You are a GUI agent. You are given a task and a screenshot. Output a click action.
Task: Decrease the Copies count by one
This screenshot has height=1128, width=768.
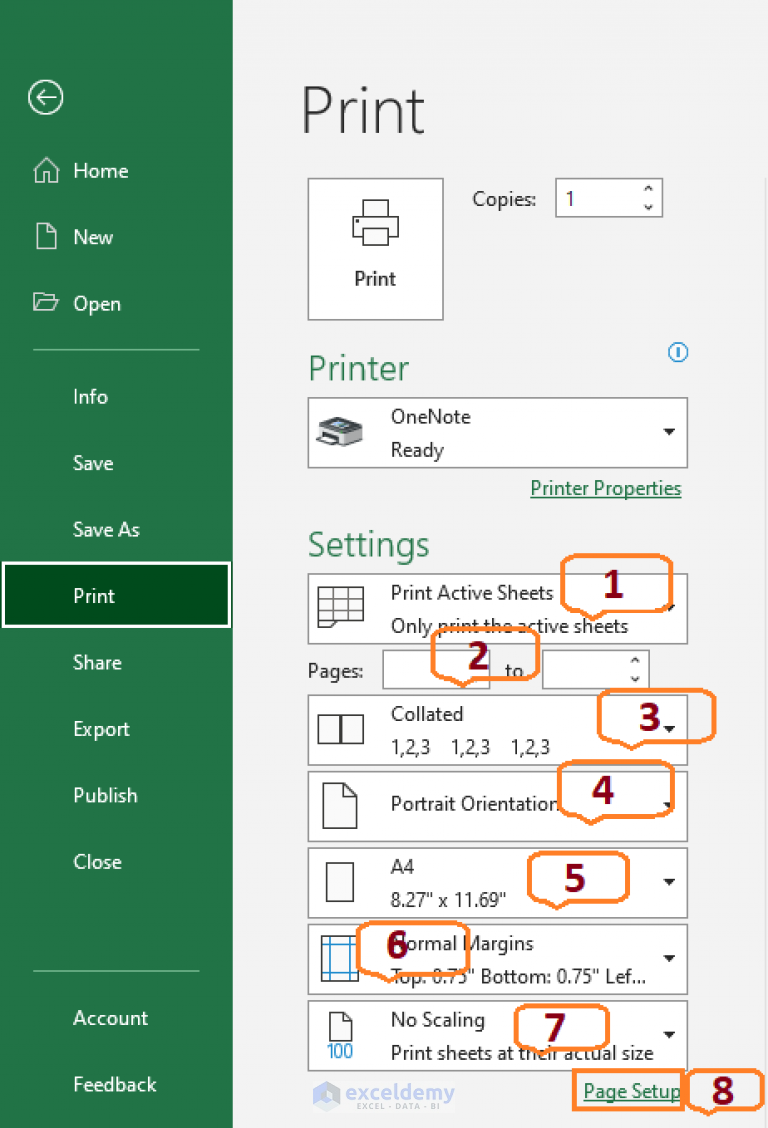(648, 207)
